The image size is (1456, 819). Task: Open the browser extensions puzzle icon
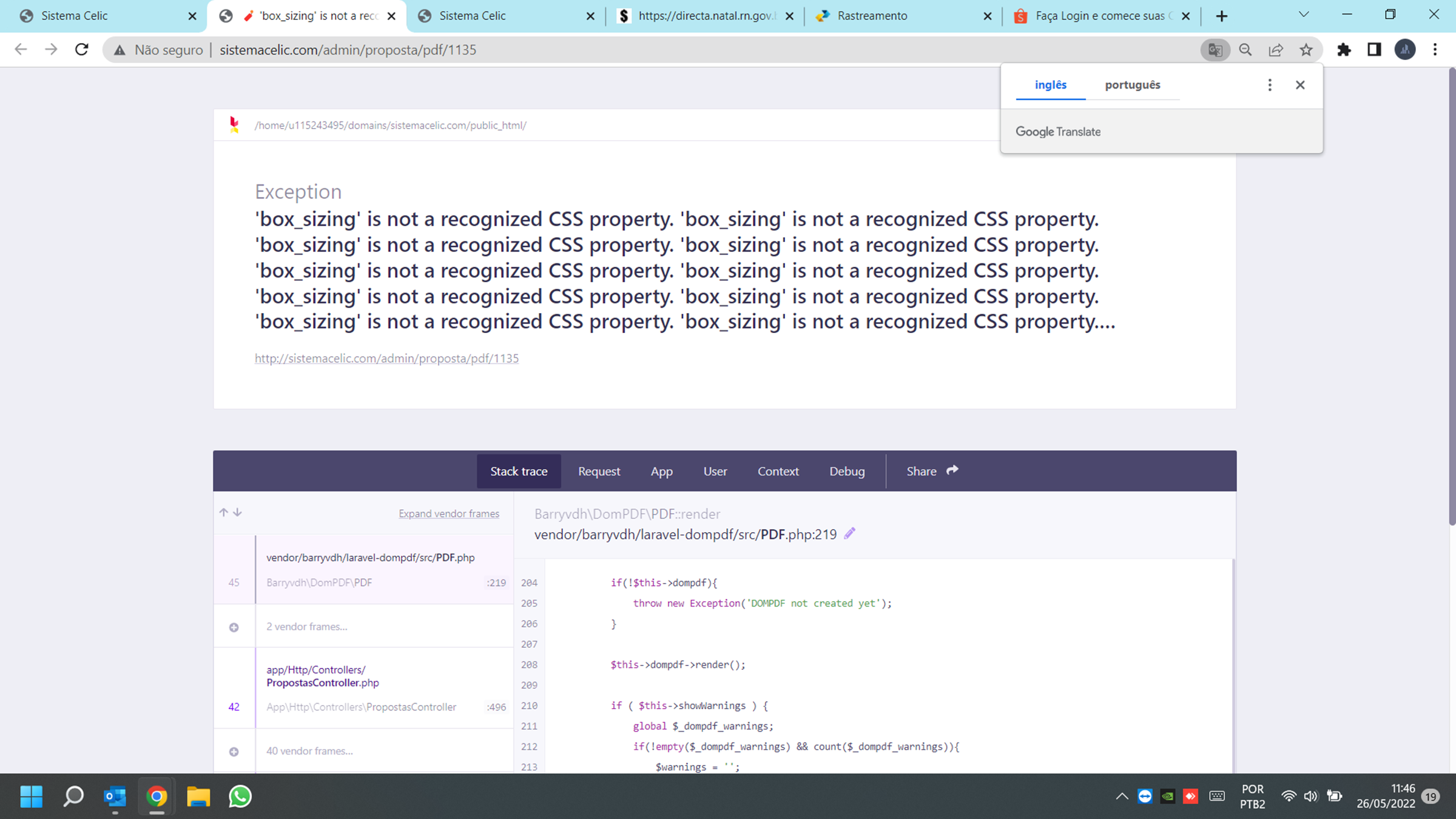(1344, 50)
